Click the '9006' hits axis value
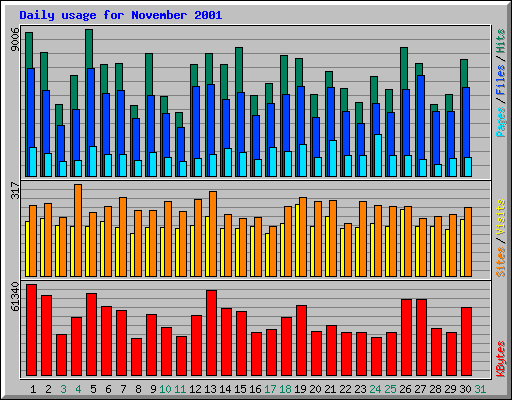 point(15,40)
